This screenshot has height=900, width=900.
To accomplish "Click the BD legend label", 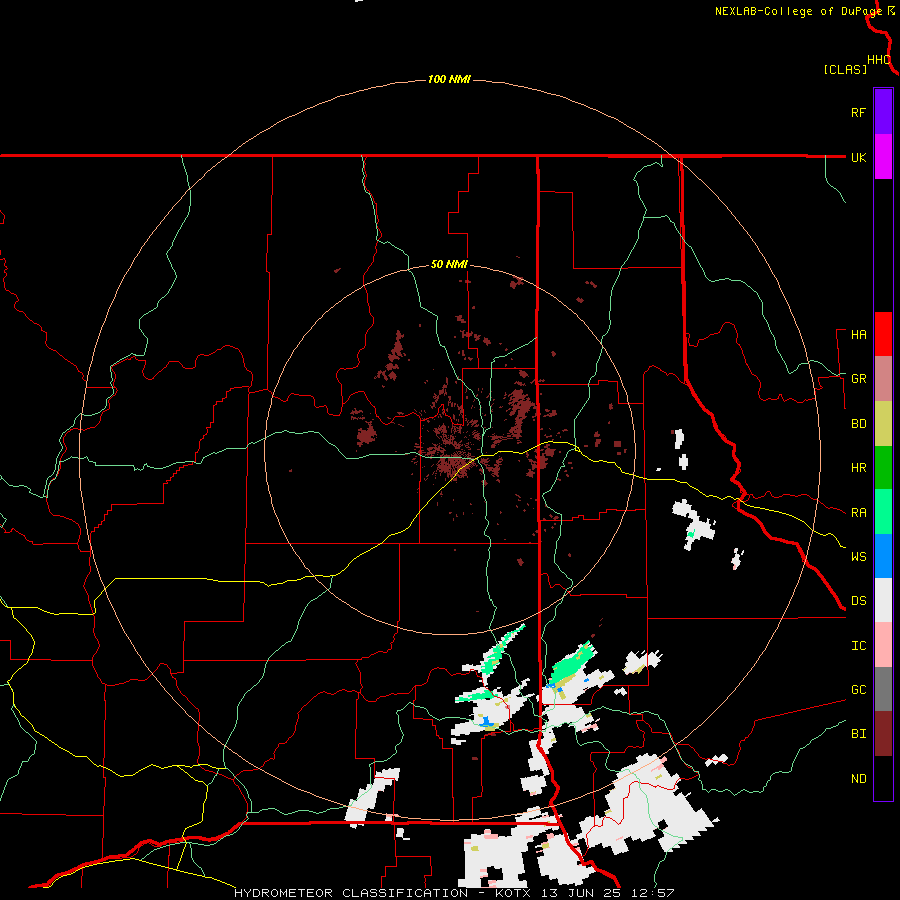I will point(858,424).
